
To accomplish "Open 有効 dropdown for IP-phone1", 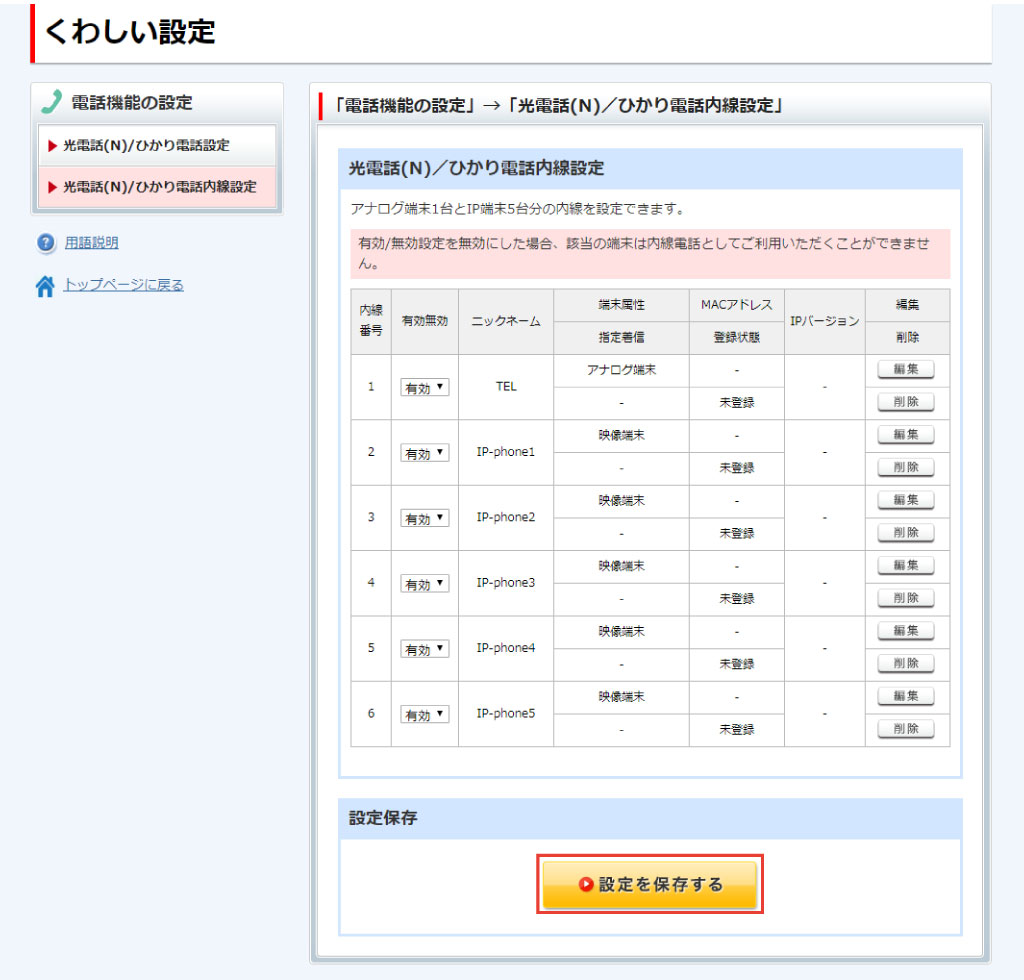I will point(424,452).
